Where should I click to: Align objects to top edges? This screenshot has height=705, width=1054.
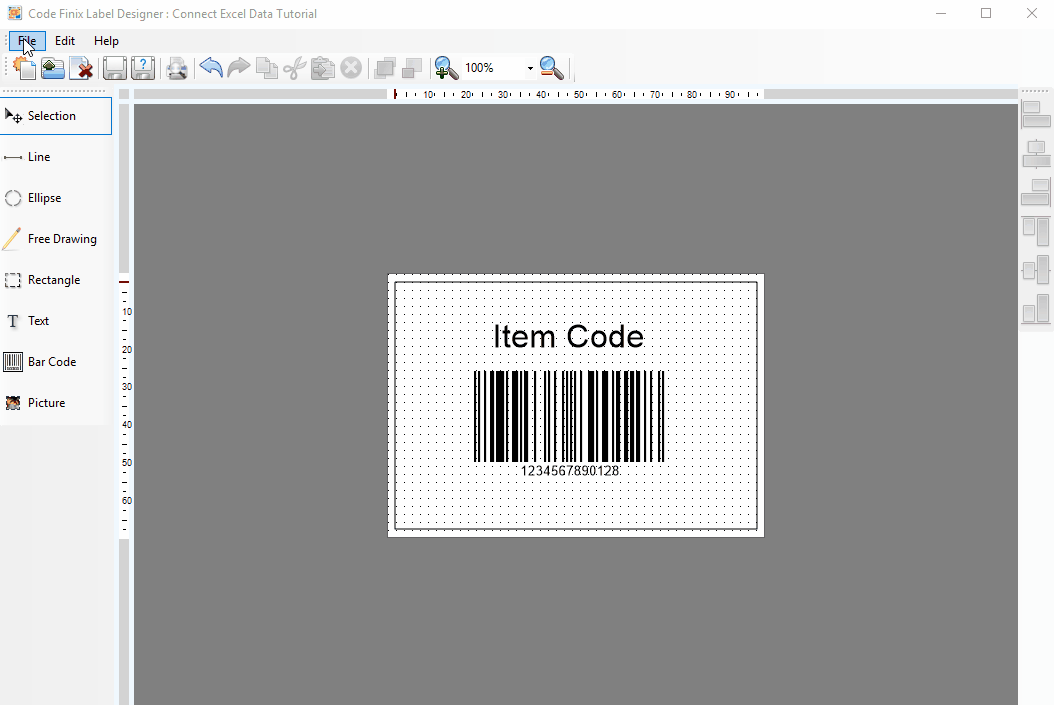coord(1036,231)
